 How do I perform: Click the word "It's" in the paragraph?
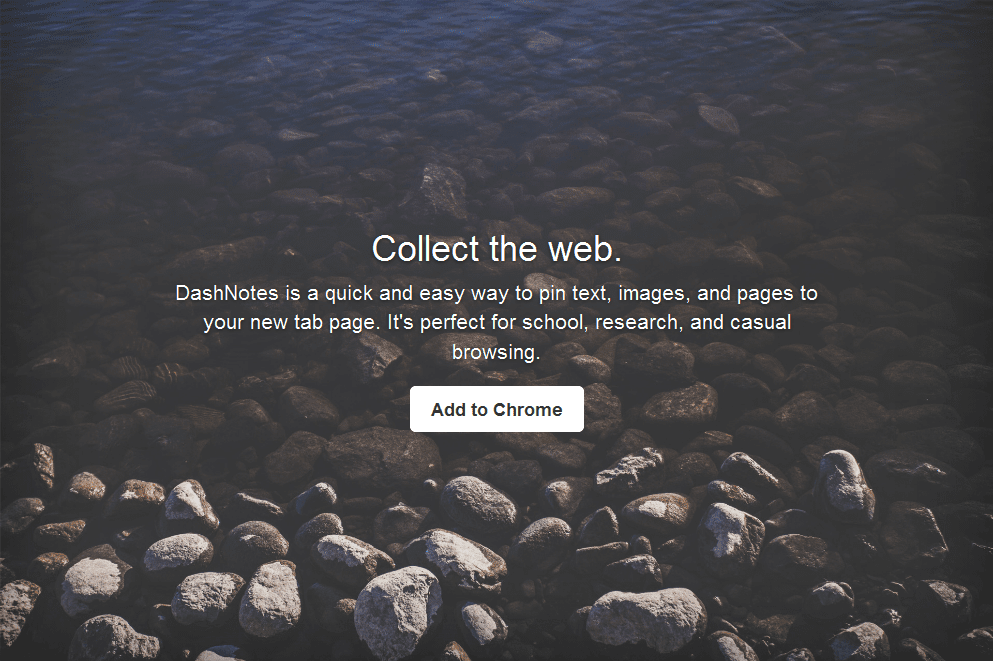[x=400, y=322]
